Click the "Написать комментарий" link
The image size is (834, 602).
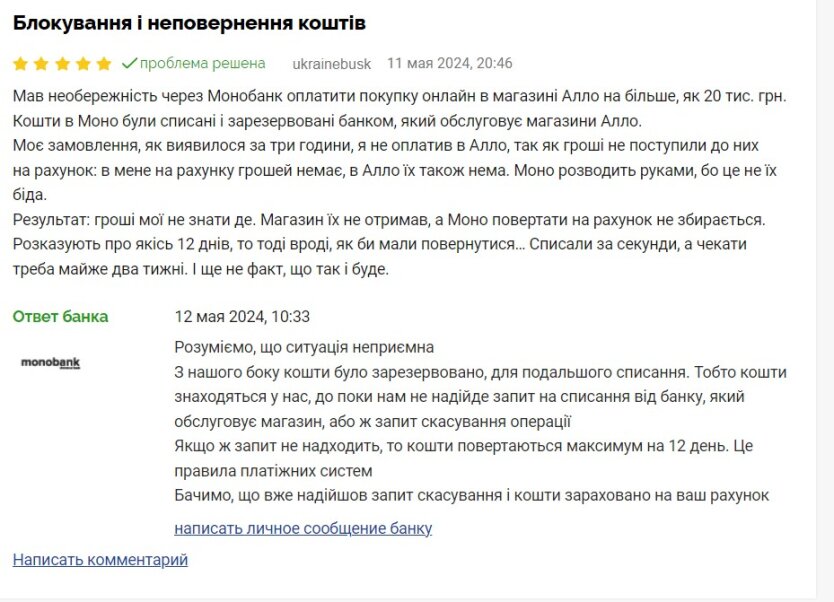[x=100, y=560]
